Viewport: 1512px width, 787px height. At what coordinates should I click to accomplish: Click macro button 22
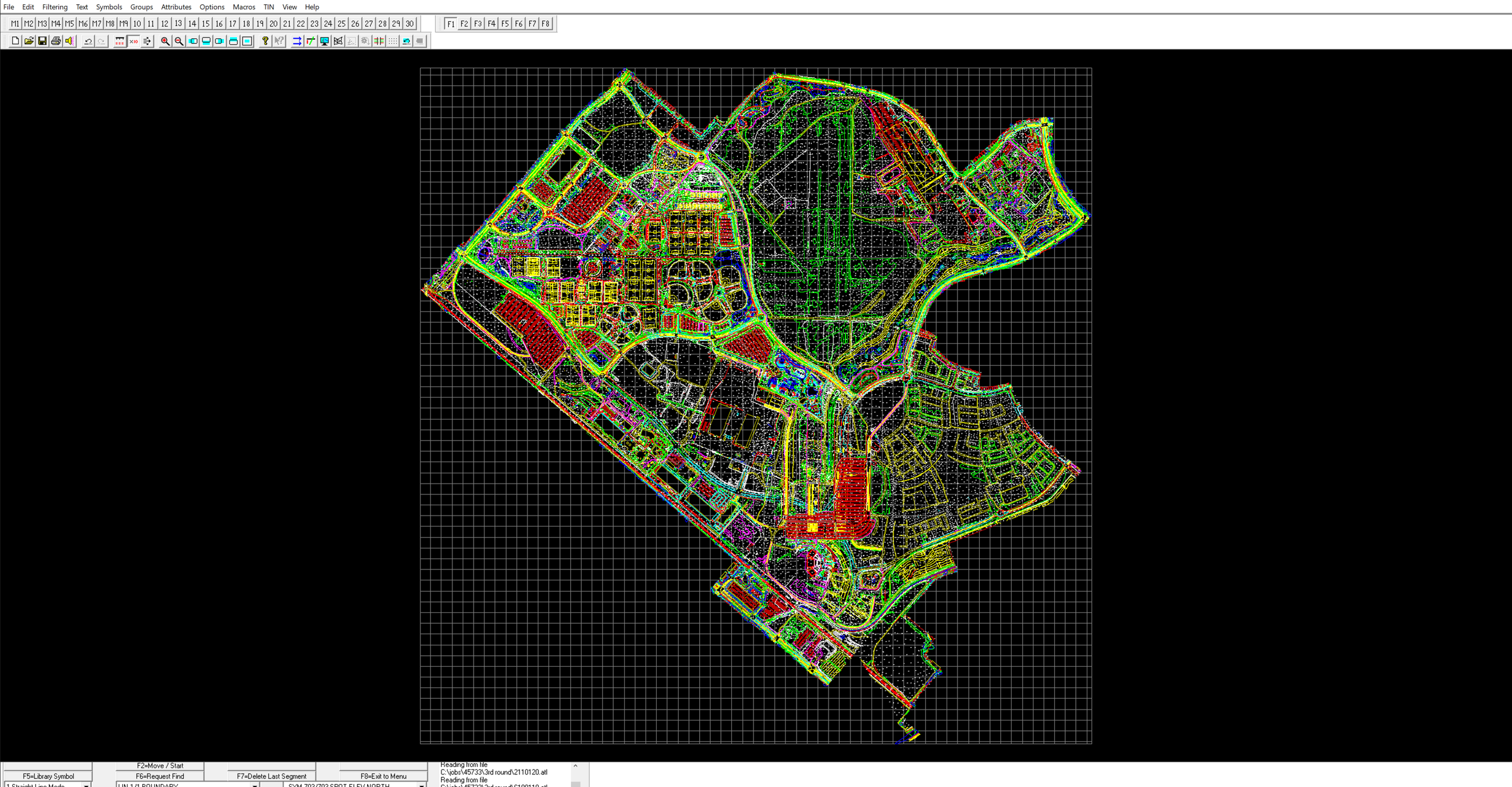point(301,24)
